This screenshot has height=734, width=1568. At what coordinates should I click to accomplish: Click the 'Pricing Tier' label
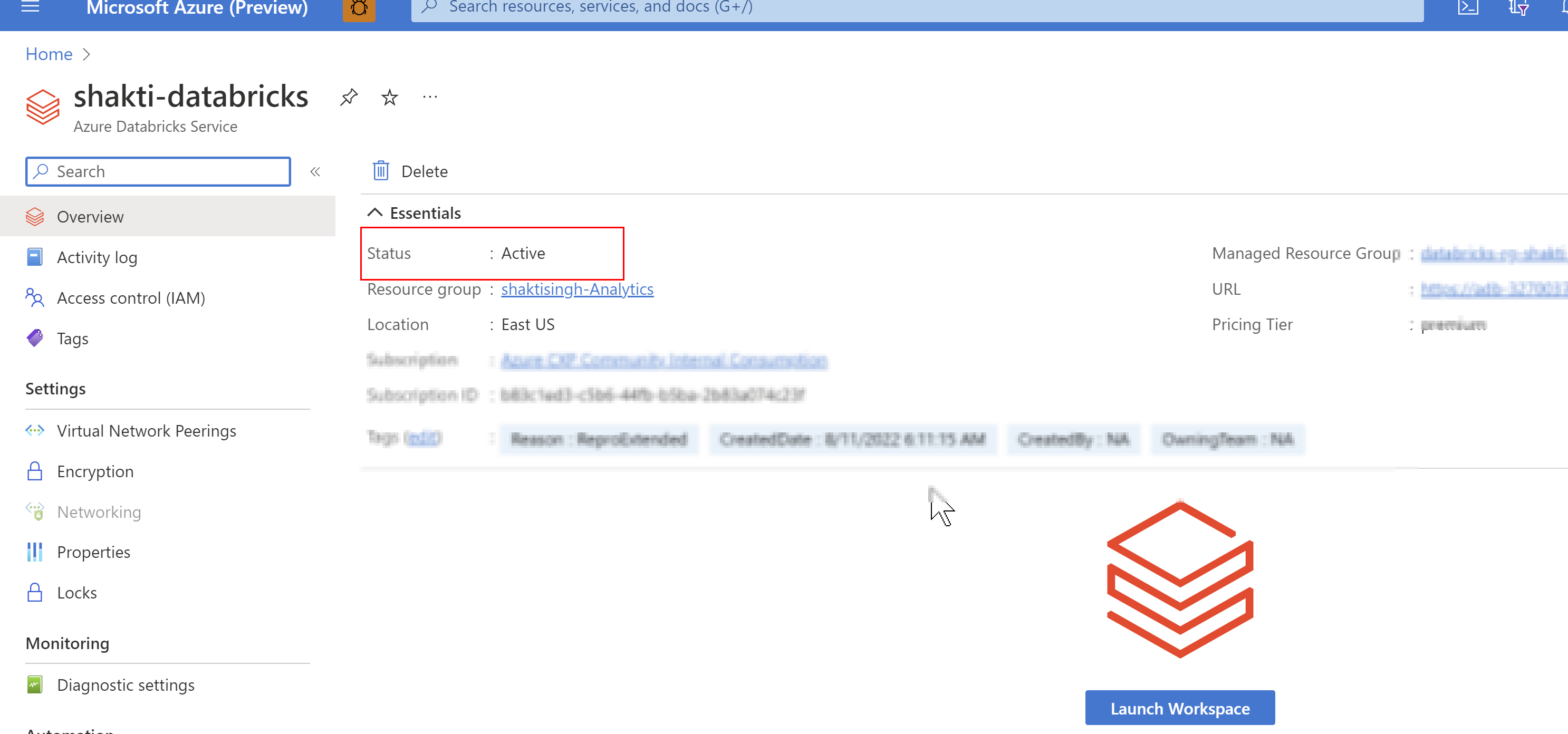point(1252,324)
